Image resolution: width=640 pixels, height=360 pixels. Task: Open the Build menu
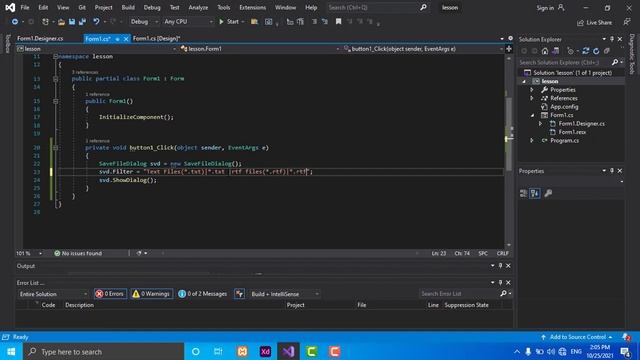[128, 7]
